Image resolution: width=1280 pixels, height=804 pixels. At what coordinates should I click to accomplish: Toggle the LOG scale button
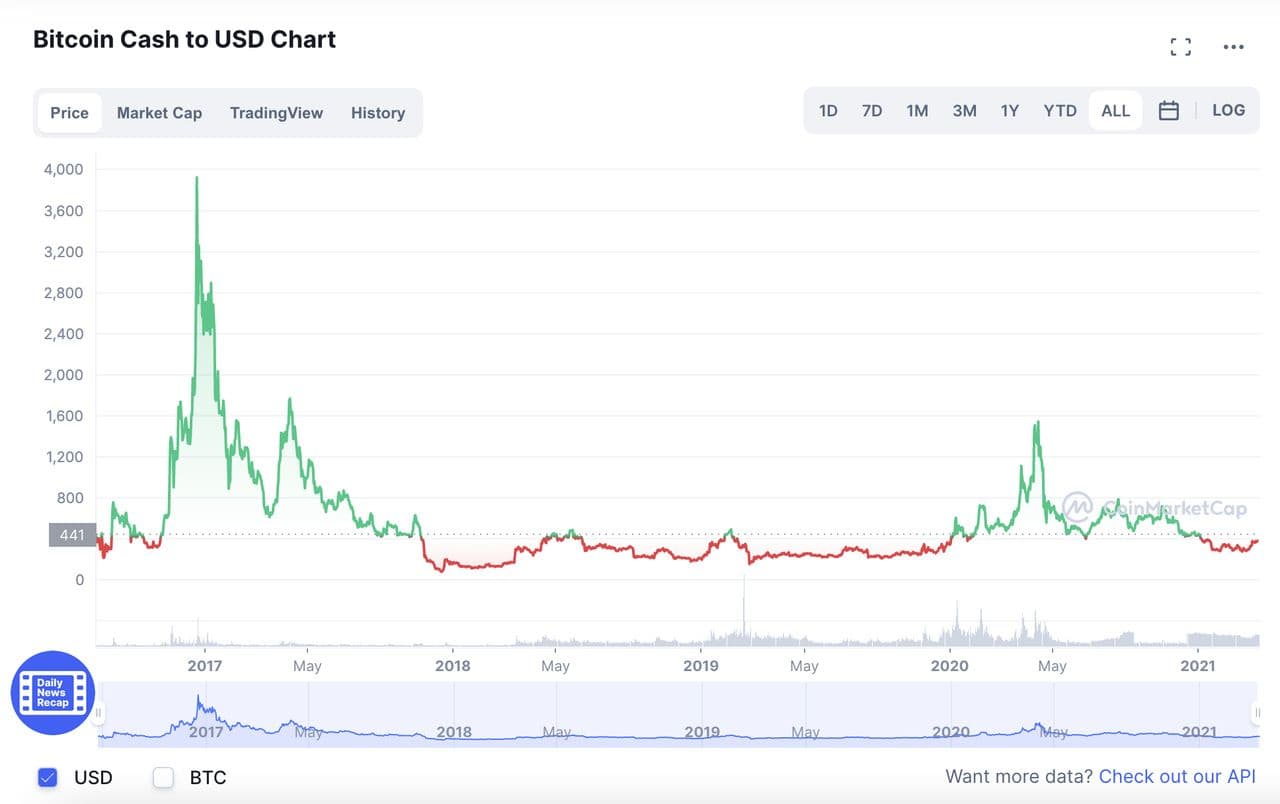click(x=1228, y=111)
